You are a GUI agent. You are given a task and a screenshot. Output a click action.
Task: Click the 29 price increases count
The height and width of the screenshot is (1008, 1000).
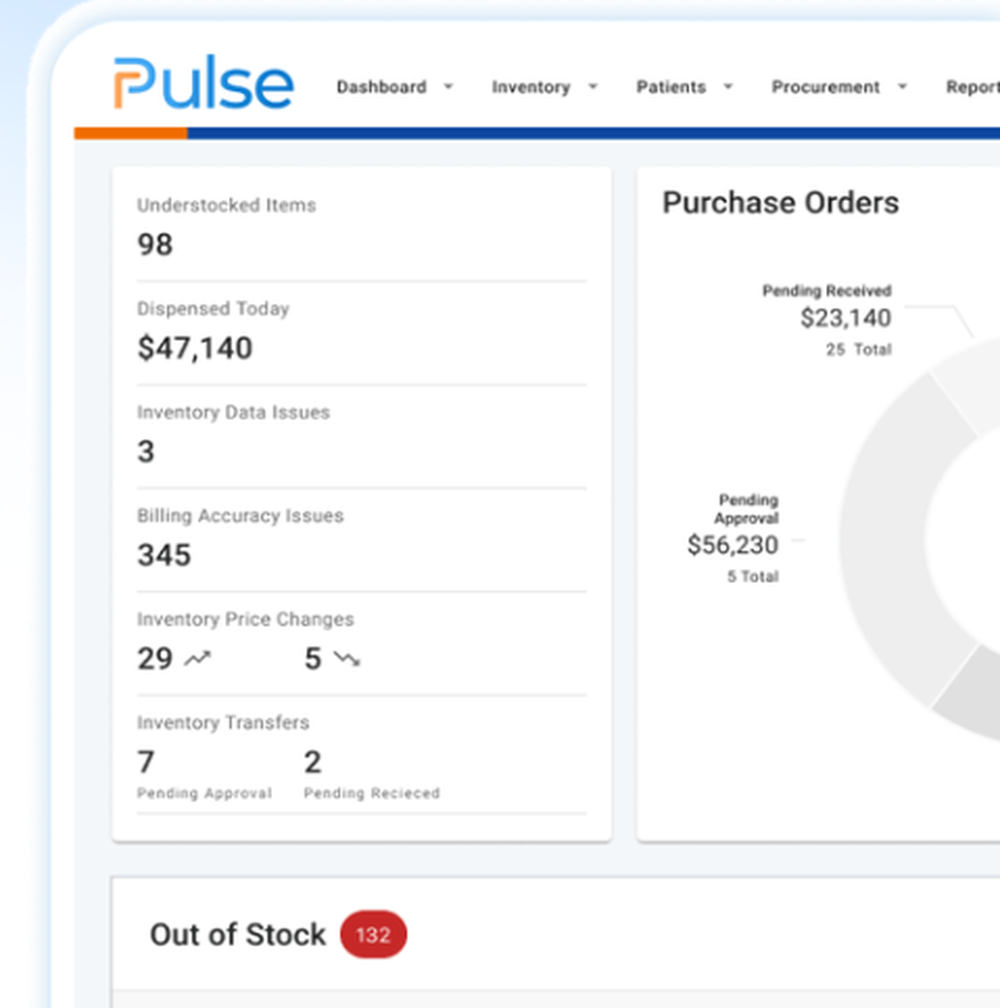pyautogui.click(x=155, y=658)
